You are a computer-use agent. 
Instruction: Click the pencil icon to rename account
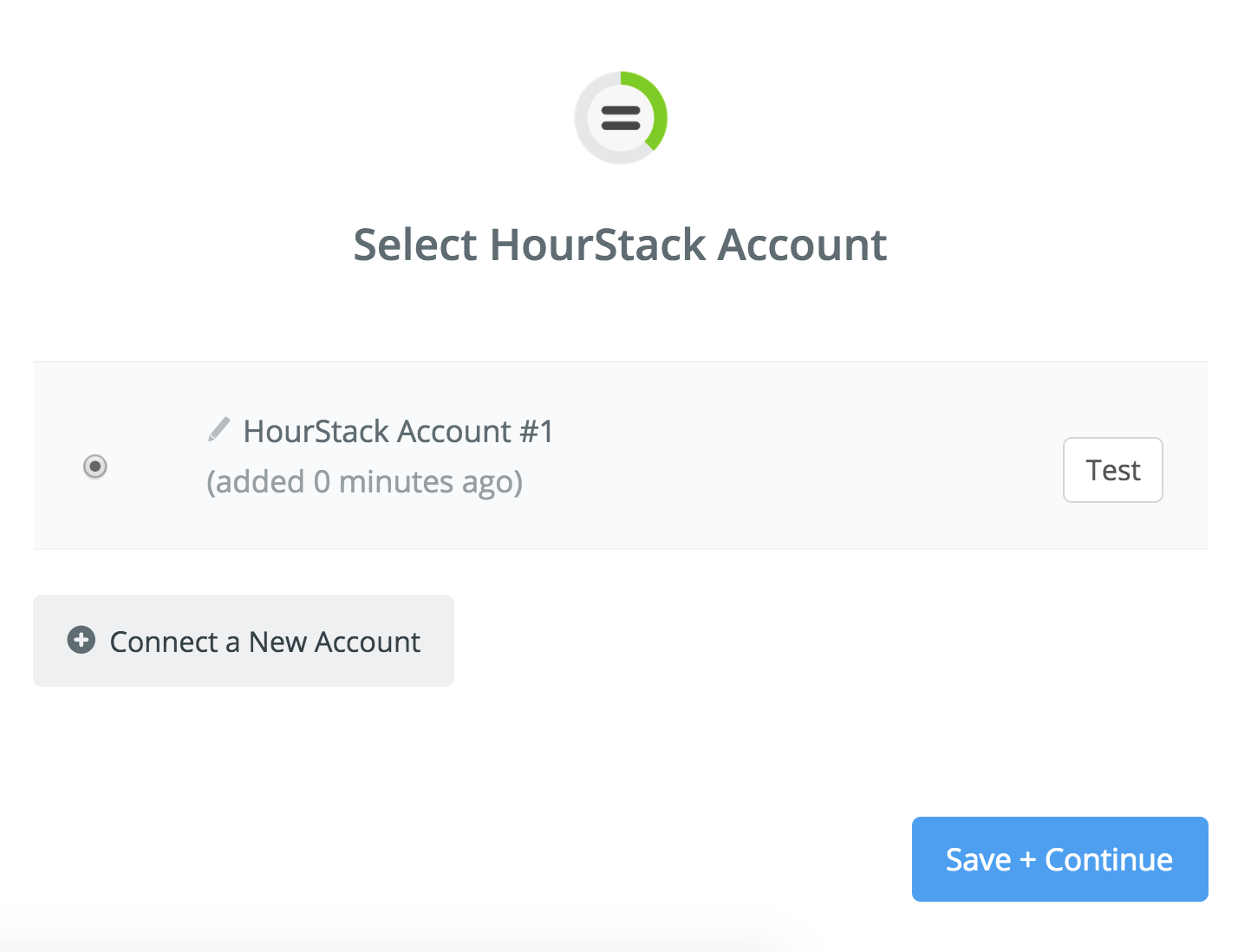219,429
